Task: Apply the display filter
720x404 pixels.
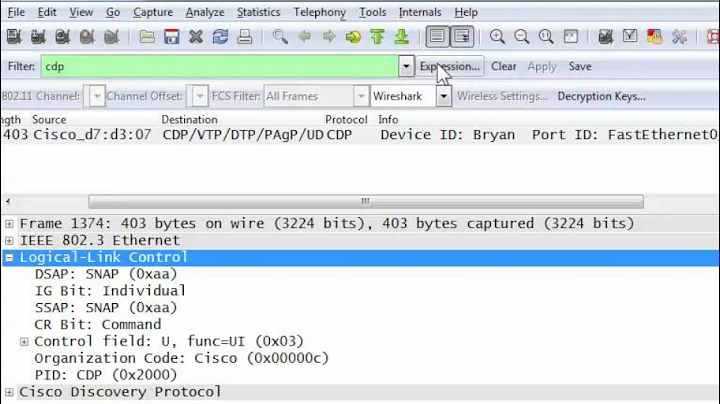Action: 542,67
